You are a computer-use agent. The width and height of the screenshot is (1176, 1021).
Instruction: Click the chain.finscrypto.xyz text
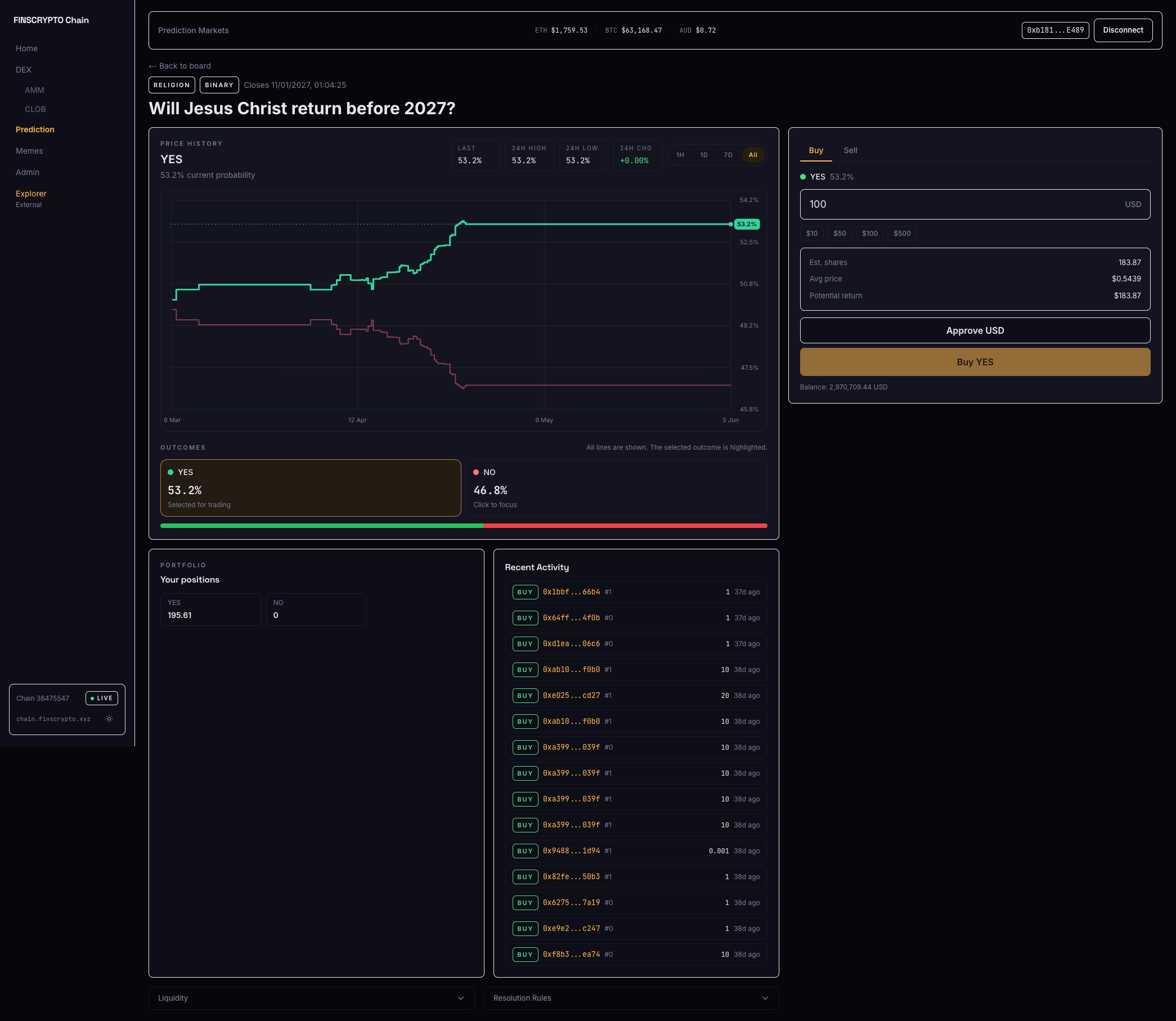(x=53, y=719)
